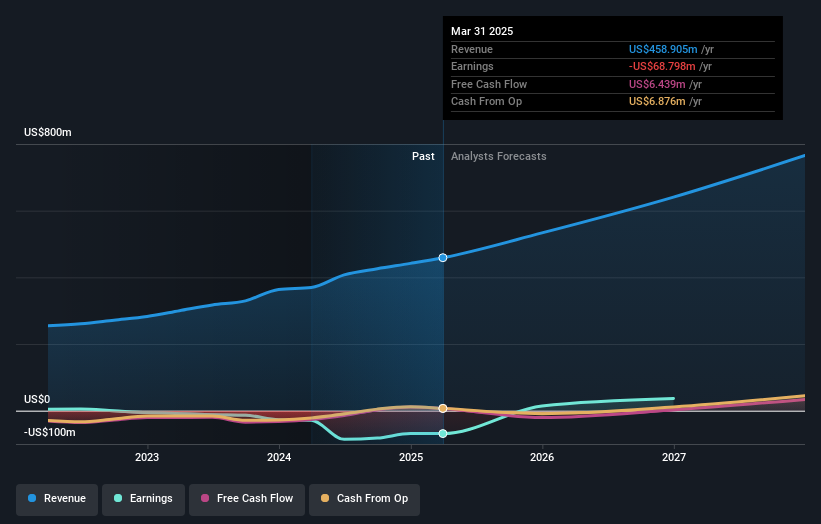Click the Cash From Op orange data point marker

(x=443, y=408)
